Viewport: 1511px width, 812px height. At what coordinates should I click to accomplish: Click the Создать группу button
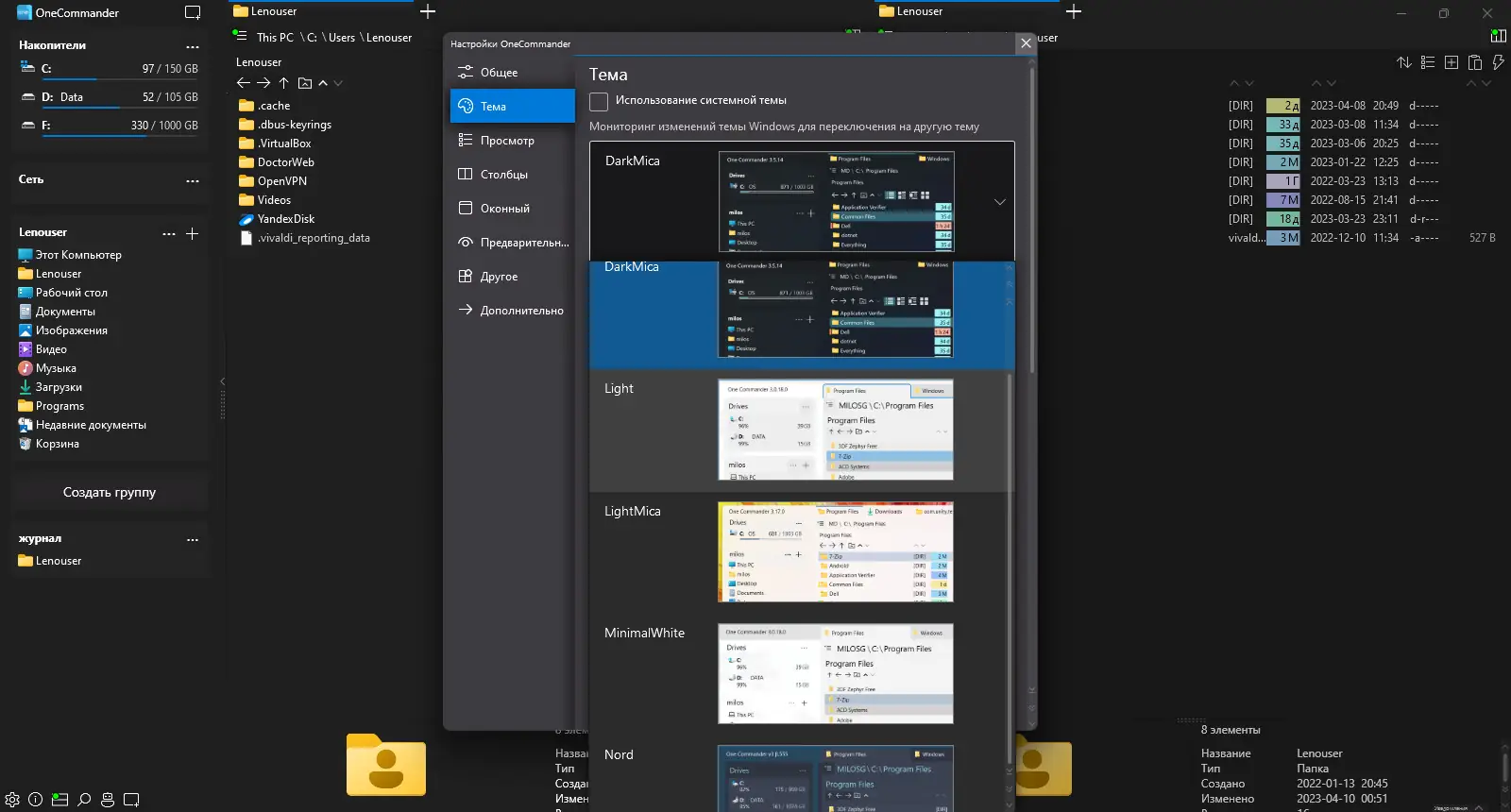pyautogui.click(x=110, y=493)
